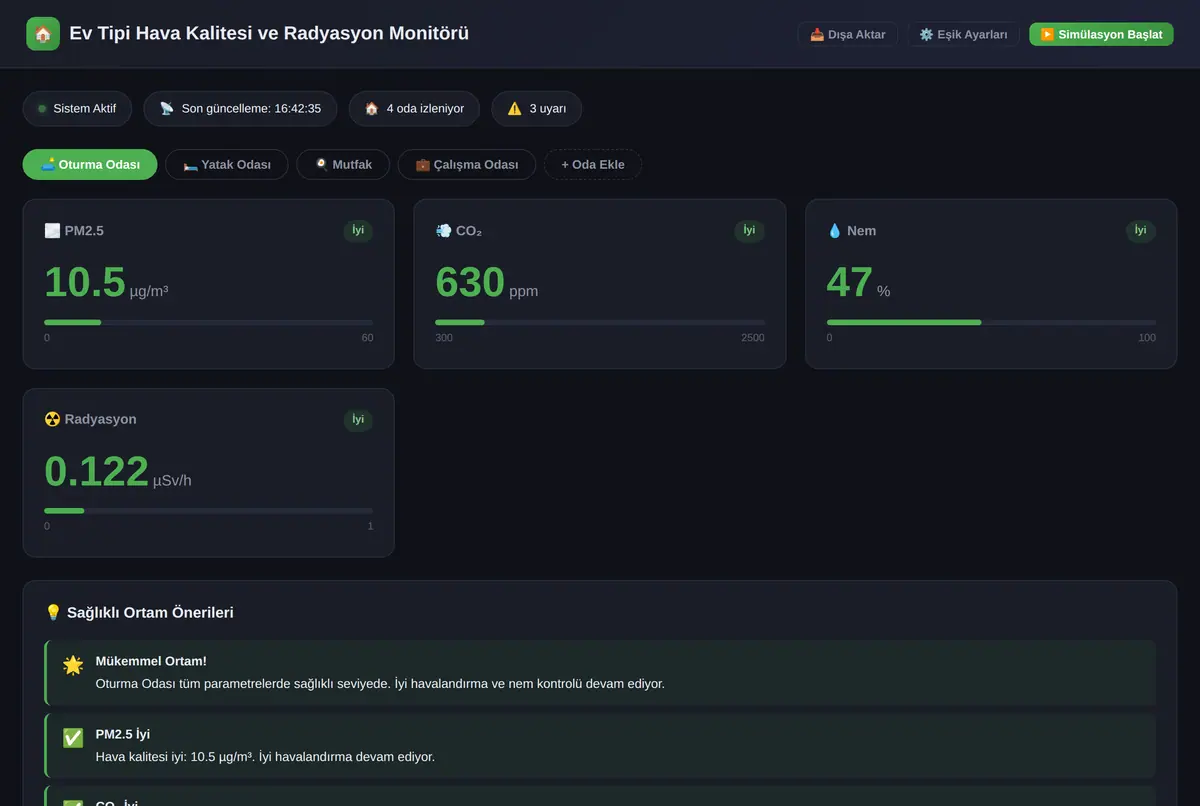Click the 630 ppm CO₂ value

(x=486, y=282)
